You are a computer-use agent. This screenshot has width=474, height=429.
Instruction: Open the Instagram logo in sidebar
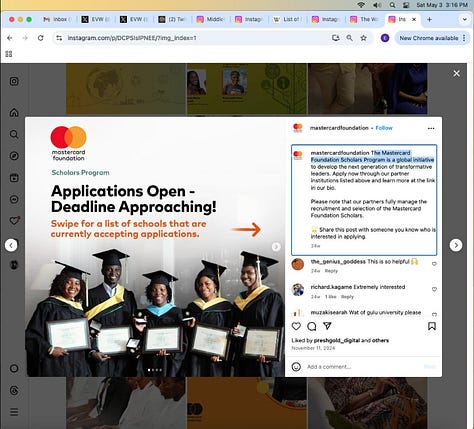tap(14, 81)
